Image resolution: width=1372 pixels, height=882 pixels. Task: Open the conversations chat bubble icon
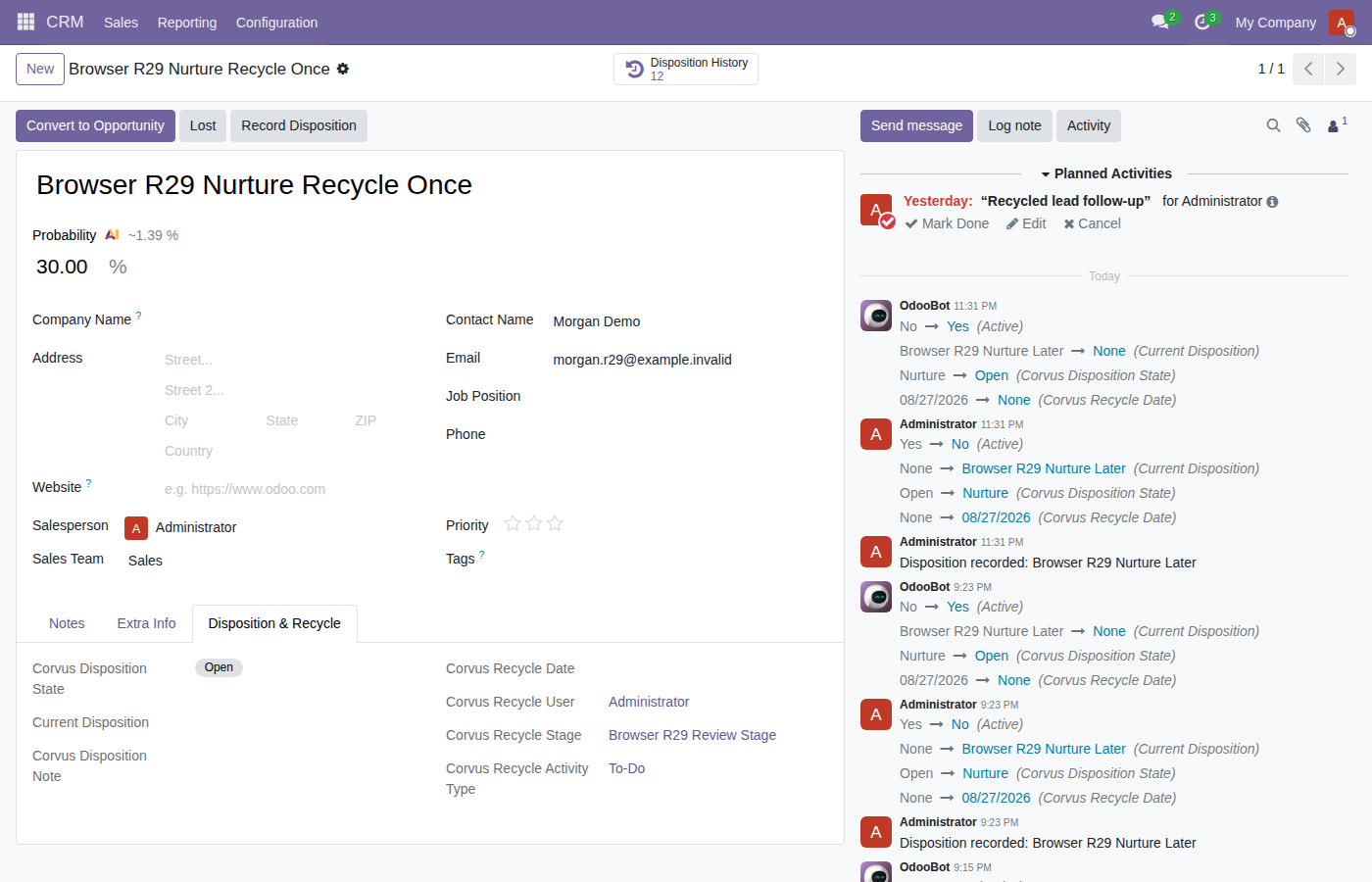tap(1161, 22)
